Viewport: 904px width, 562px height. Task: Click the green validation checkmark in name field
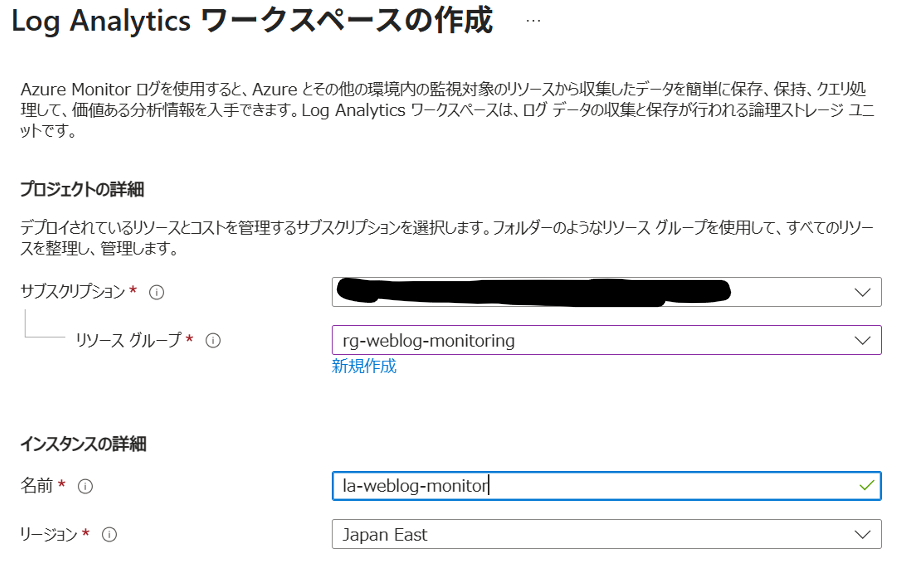(866, 486)
